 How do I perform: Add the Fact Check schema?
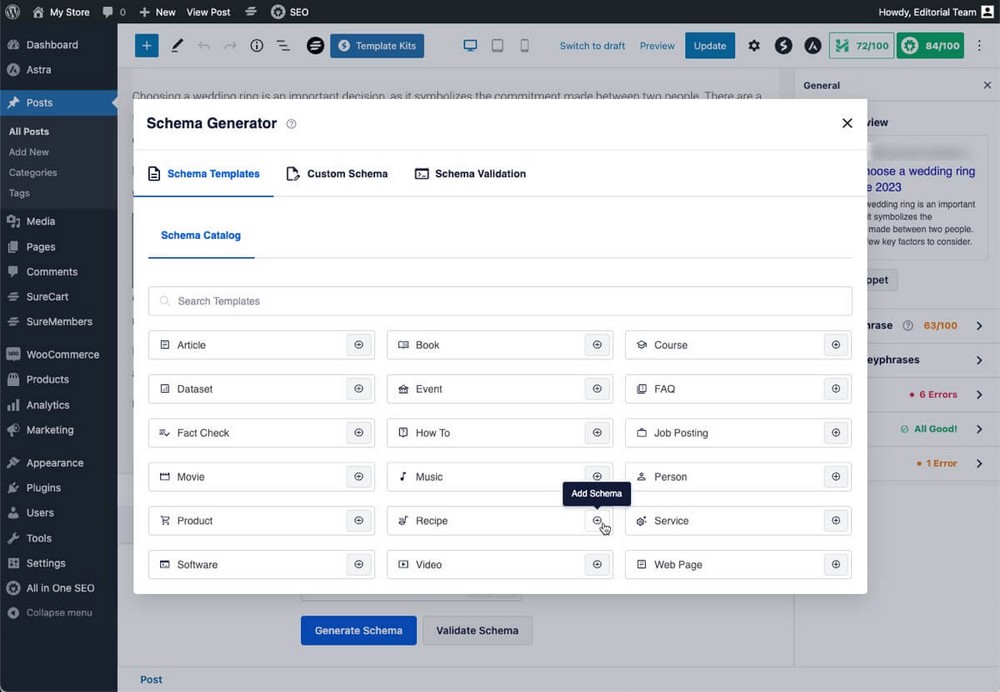pyautogui.click(x=358, y=433)
